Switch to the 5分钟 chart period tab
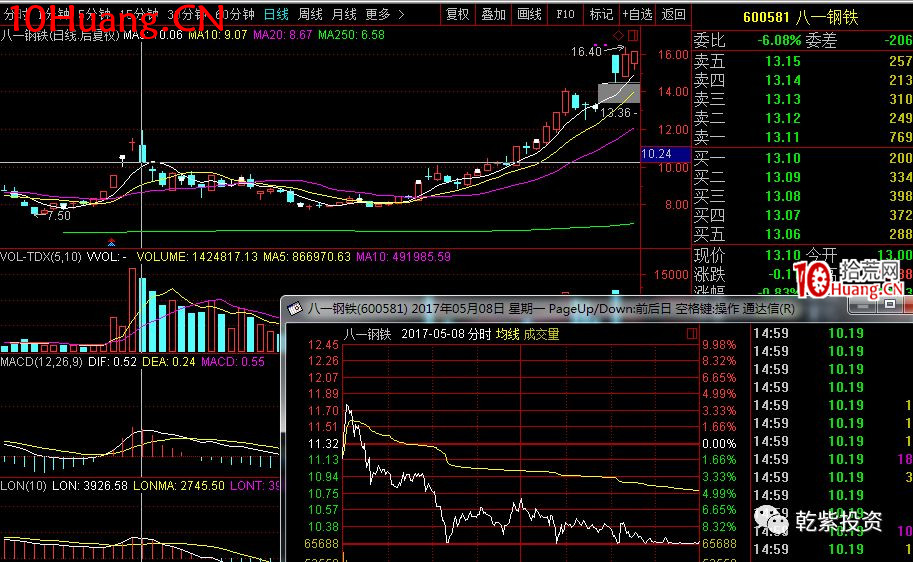The image size is (913, 562). [94, 14]
